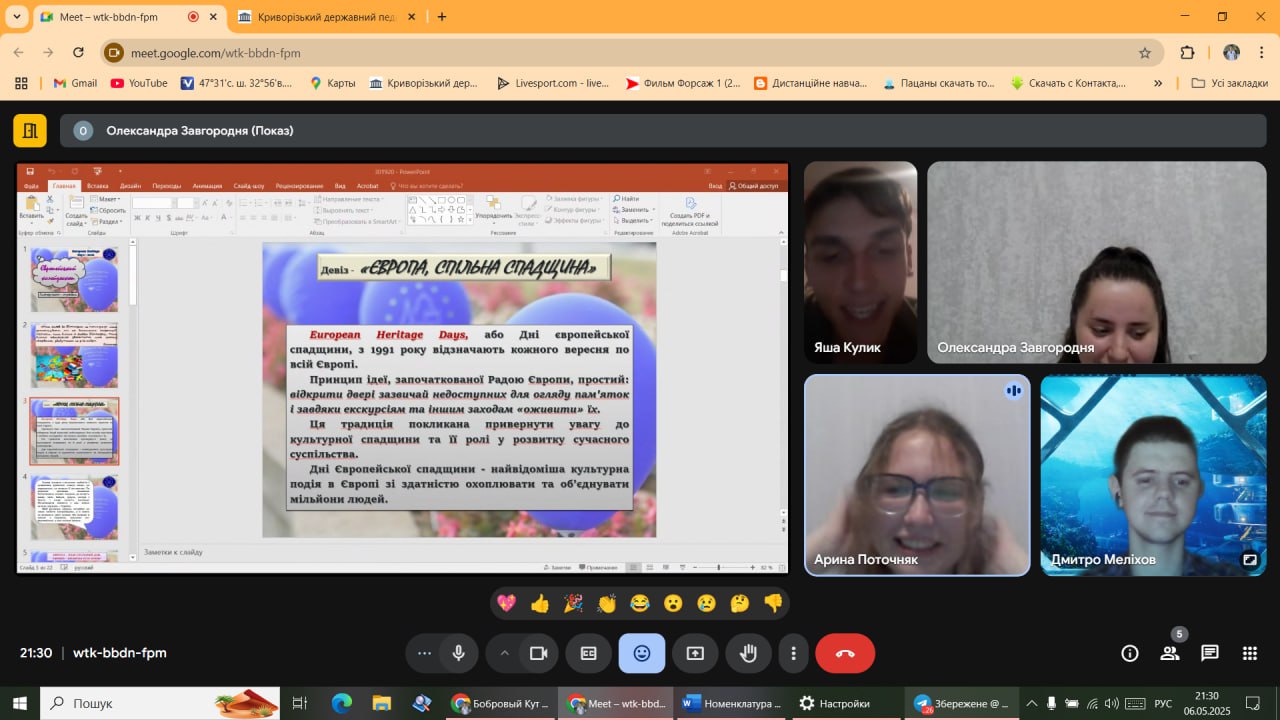Screen dimensions: 1280x720
Task: Toggle closed captions
Action: (x=589, y=653)
